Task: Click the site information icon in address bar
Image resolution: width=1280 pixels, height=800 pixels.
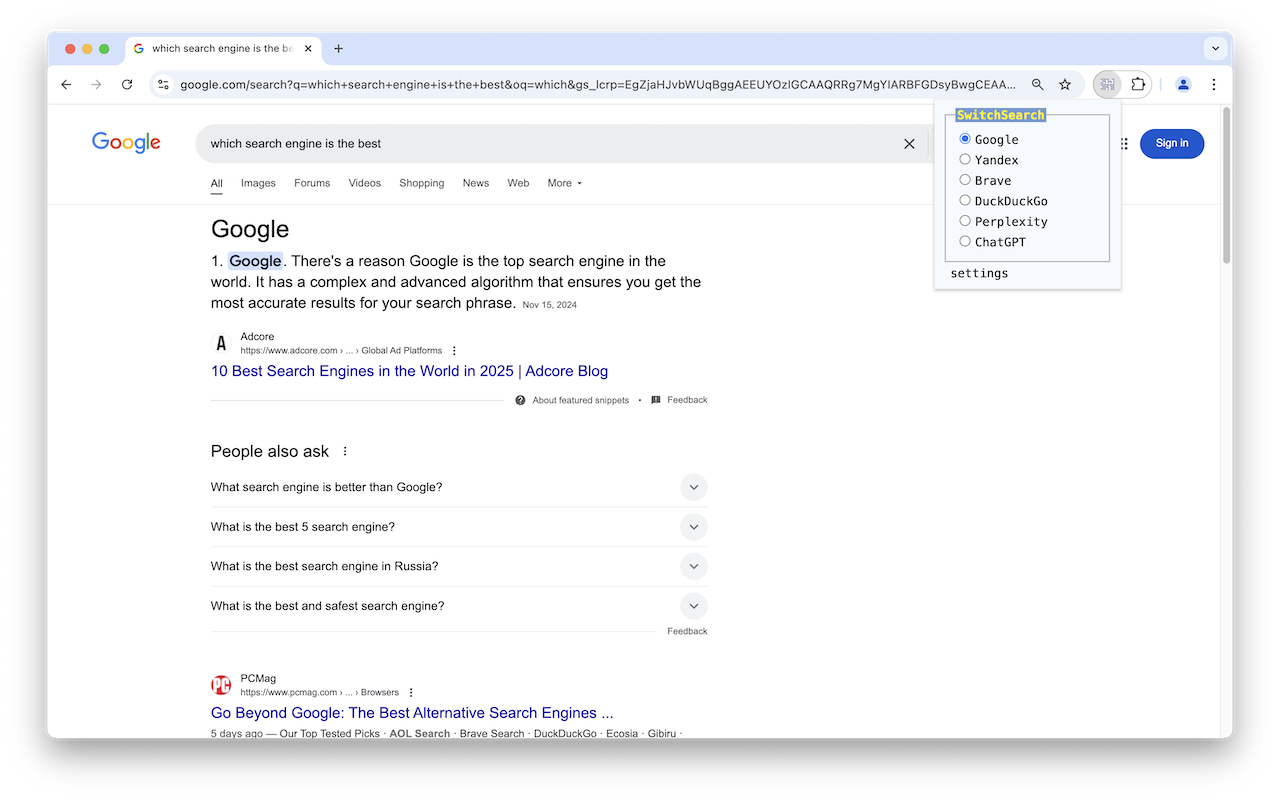Action: (x=163, y=85)
